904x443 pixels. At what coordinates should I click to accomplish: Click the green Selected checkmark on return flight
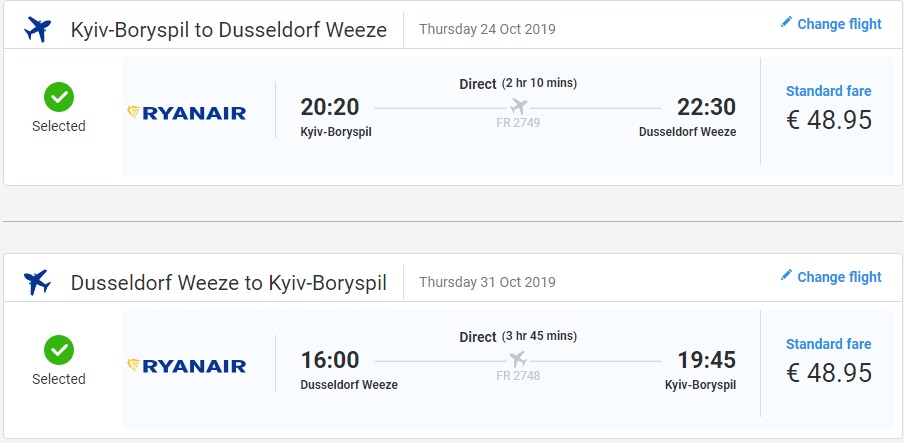tap(59, 350)
